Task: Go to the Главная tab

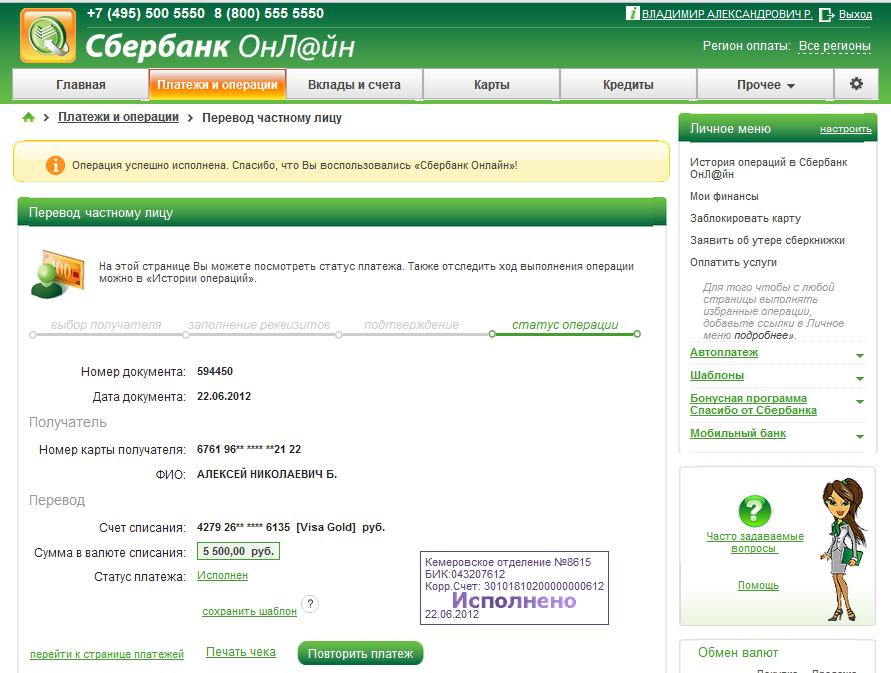Action: [81, 85]
